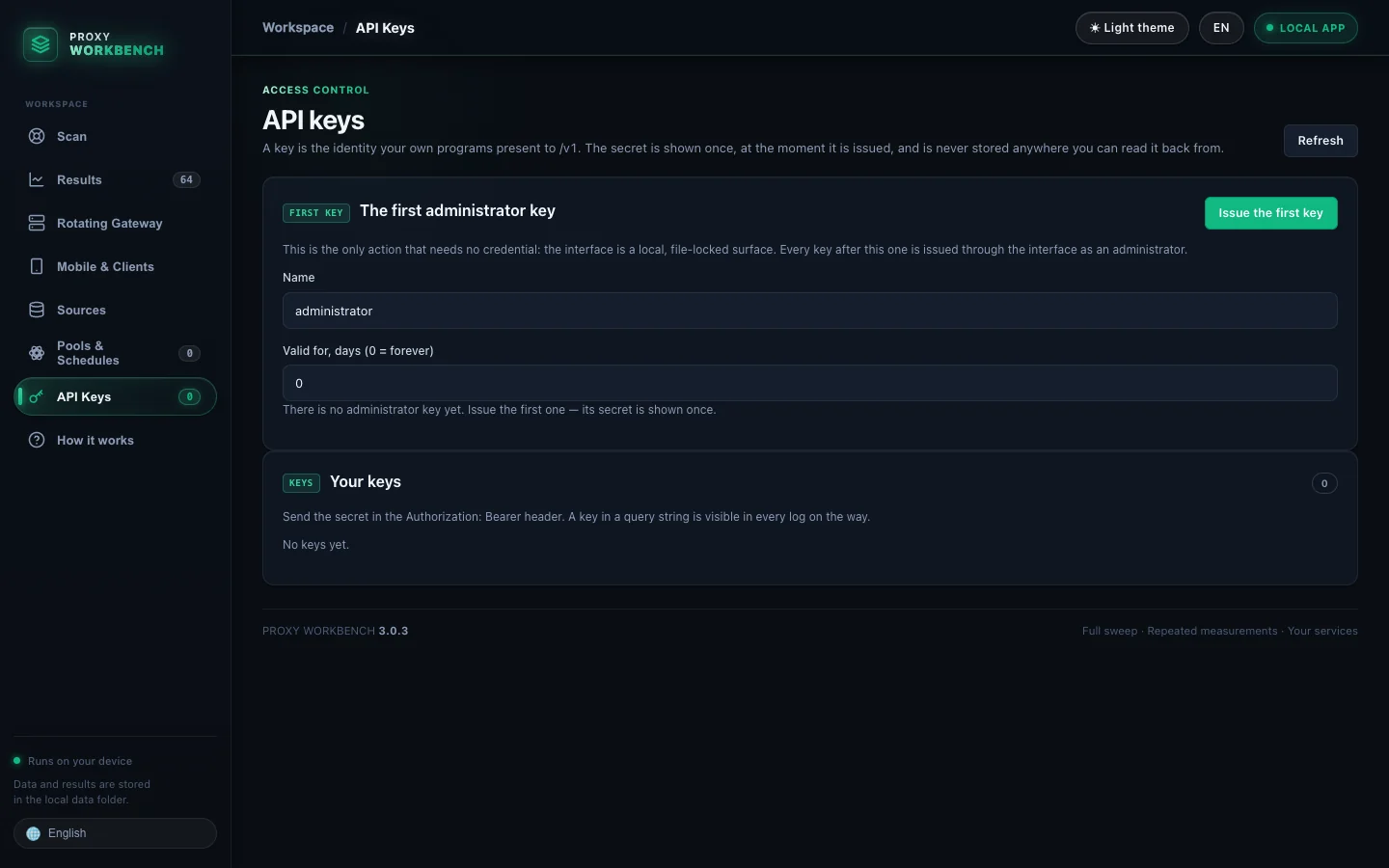Switch to Light theme
Viewport: 1389px width, 868px height.
click(1131, 28)
